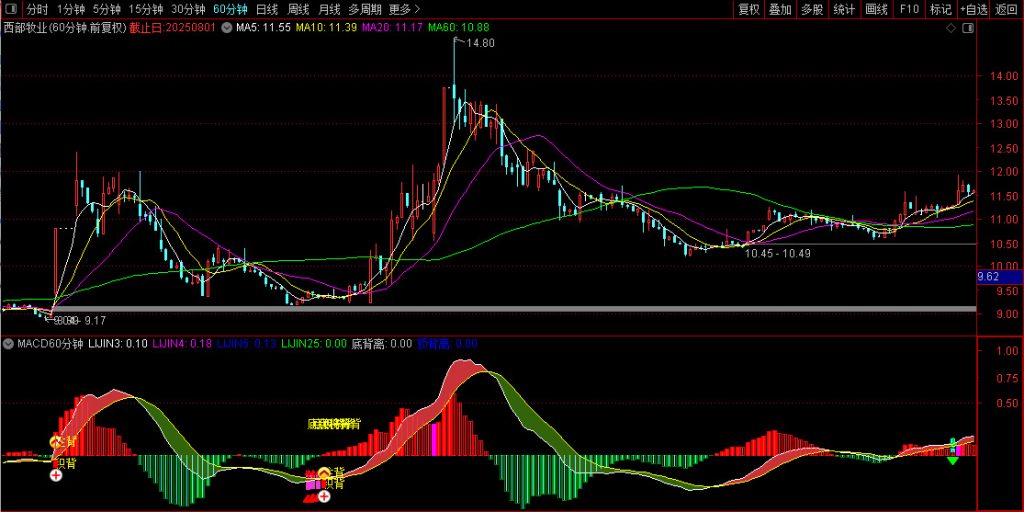This screenshot has width=1024, height=512.
Task: Click the 14.00 price axis label
Action: (x=1002, y=76)
